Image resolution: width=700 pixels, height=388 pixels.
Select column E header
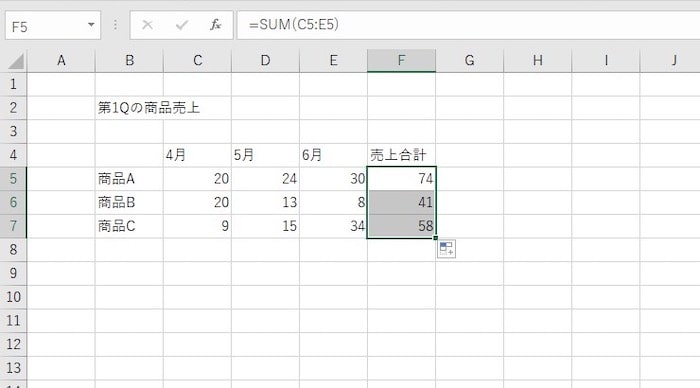tap(333, 60)
